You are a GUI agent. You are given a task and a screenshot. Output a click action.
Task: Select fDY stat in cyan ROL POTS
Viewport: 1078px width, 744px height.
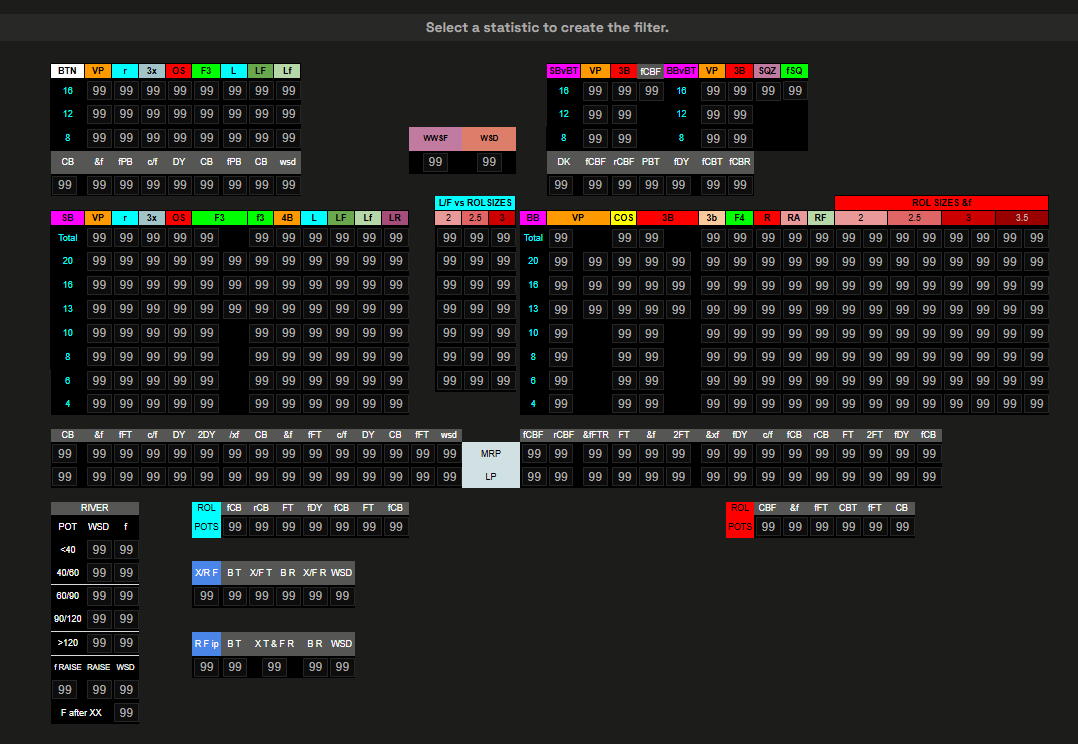pos(314,527)
